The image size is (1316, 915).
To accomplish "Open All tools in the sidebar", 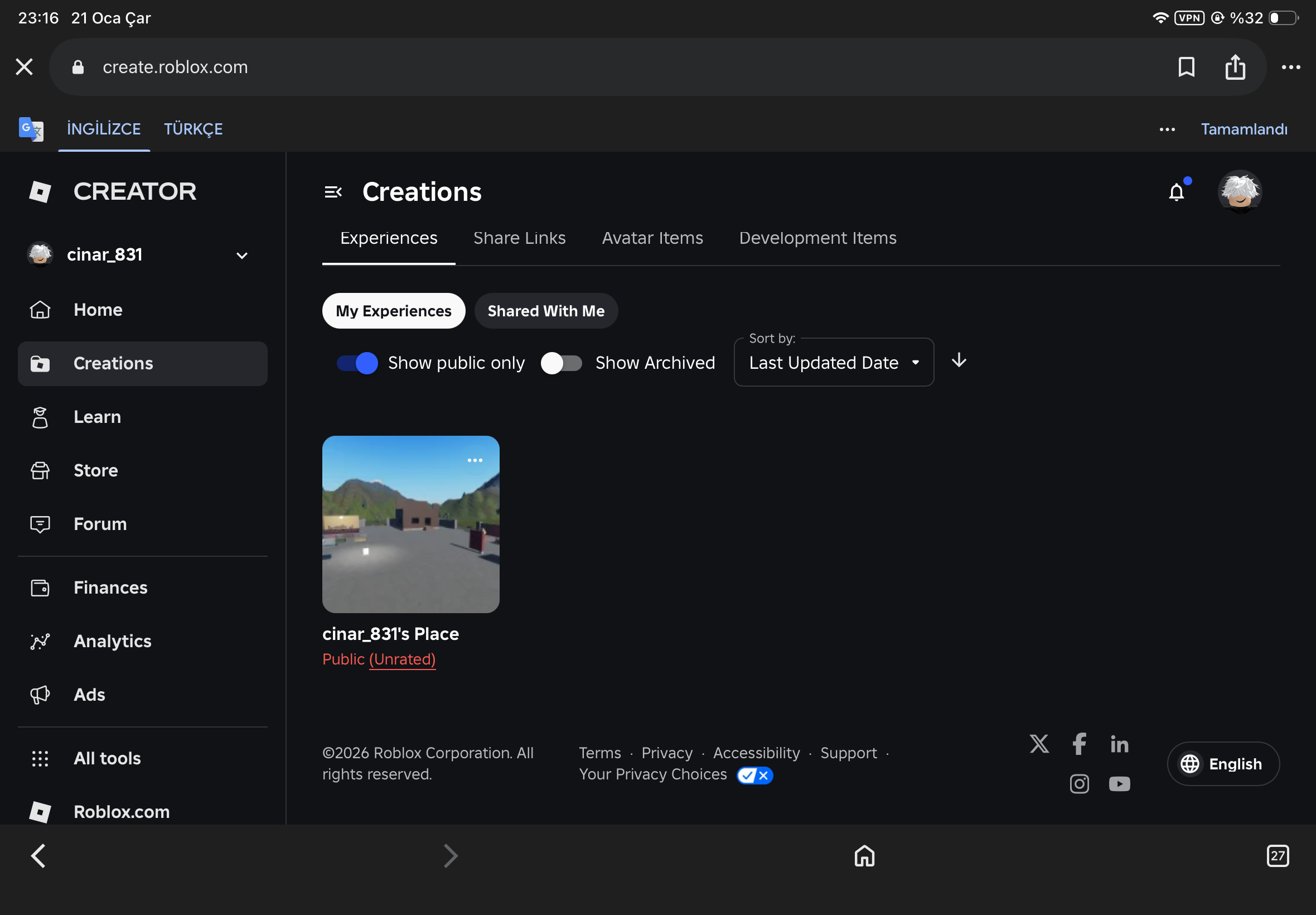I will point(142,758).
